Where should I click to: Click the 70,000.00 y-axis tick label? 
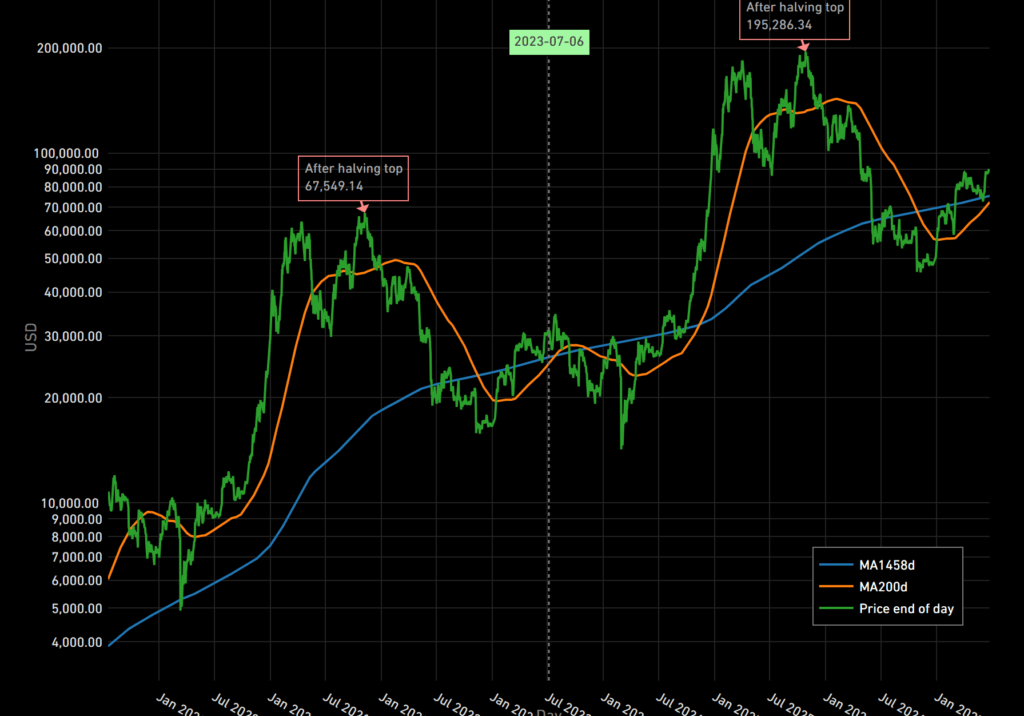tap(66, 208)
